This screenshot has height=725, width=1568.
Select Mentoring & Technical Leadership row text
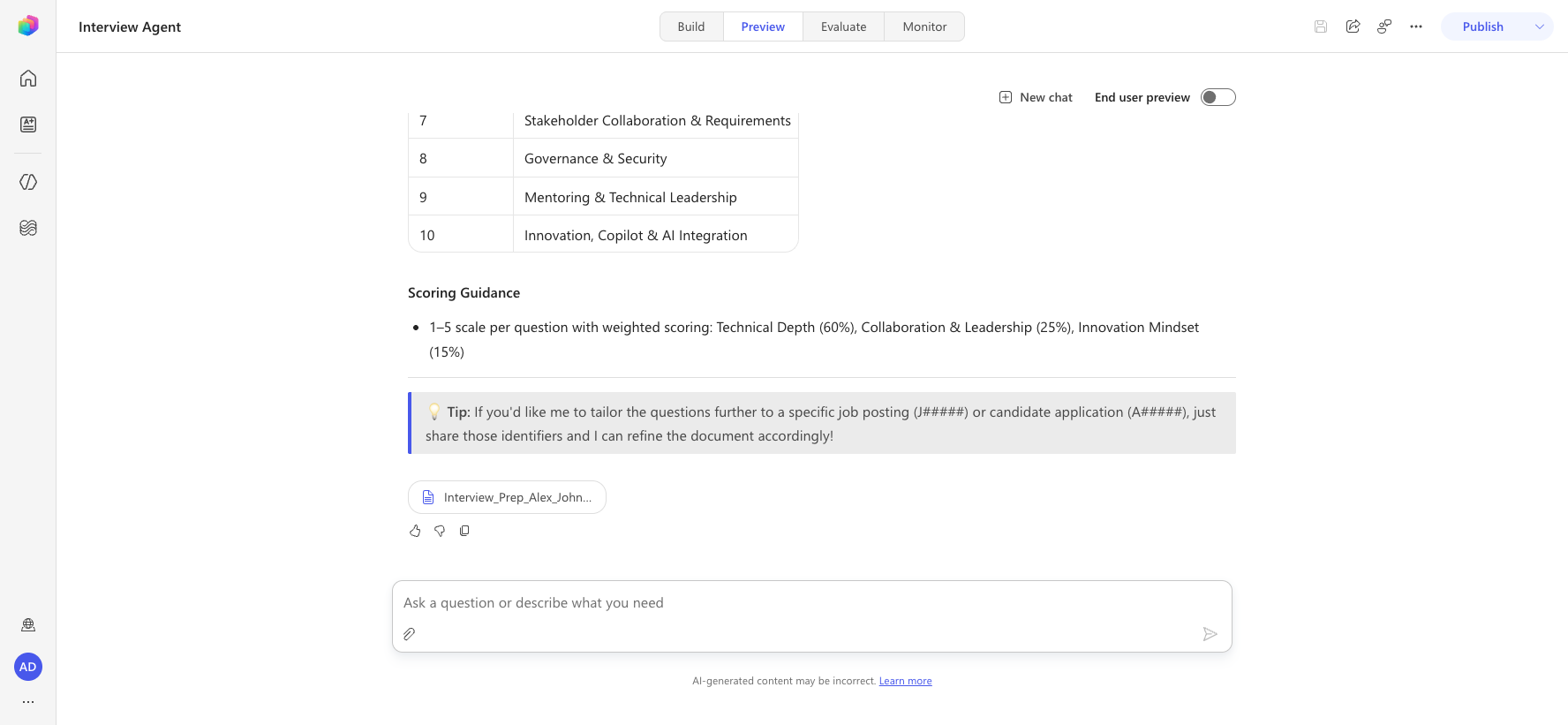pyautogui.click(x=630, y=198)
